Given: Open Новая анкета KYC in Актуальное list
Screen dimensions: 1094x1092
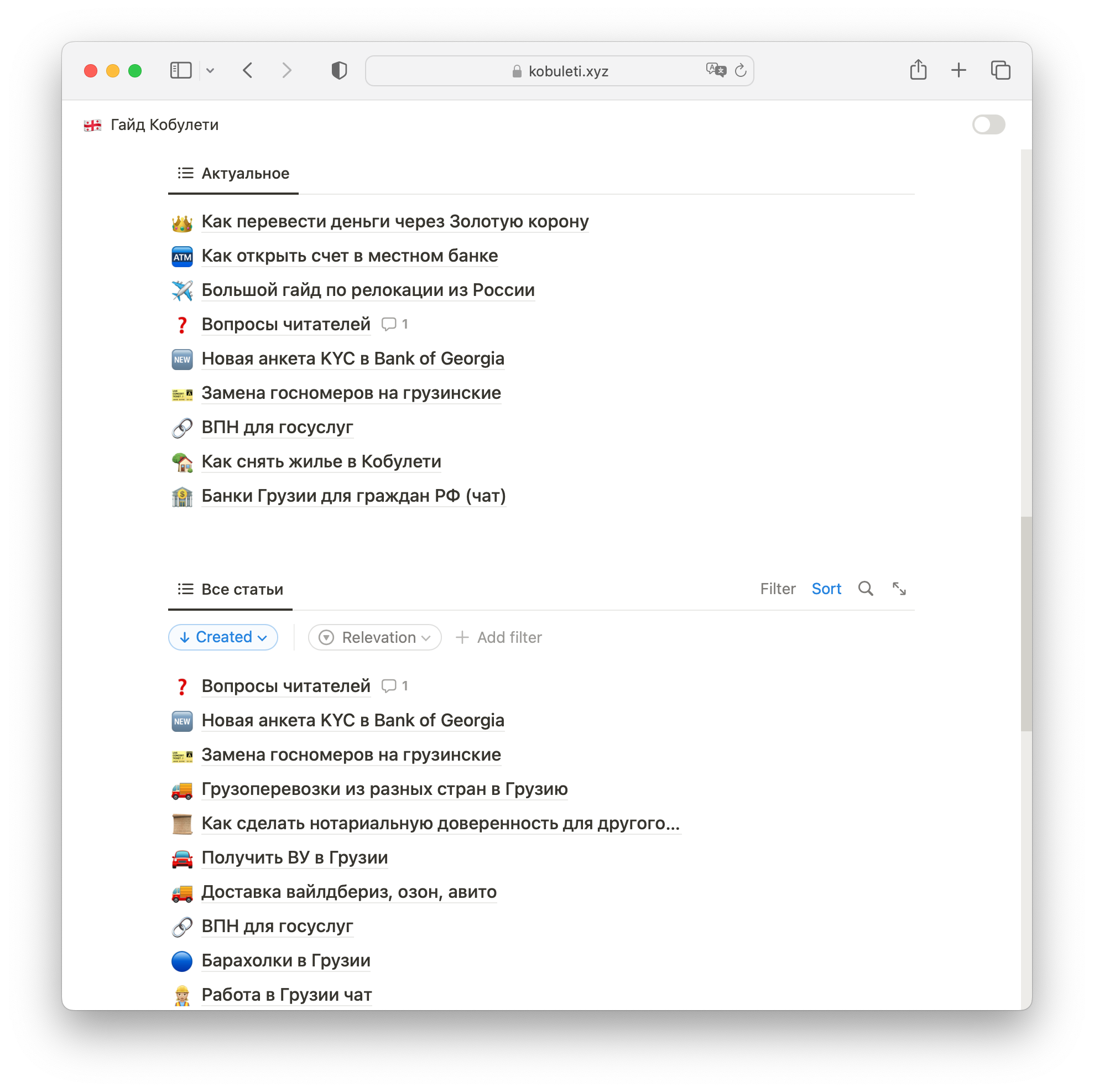Looking at the screenshot, I should (353, 358).
